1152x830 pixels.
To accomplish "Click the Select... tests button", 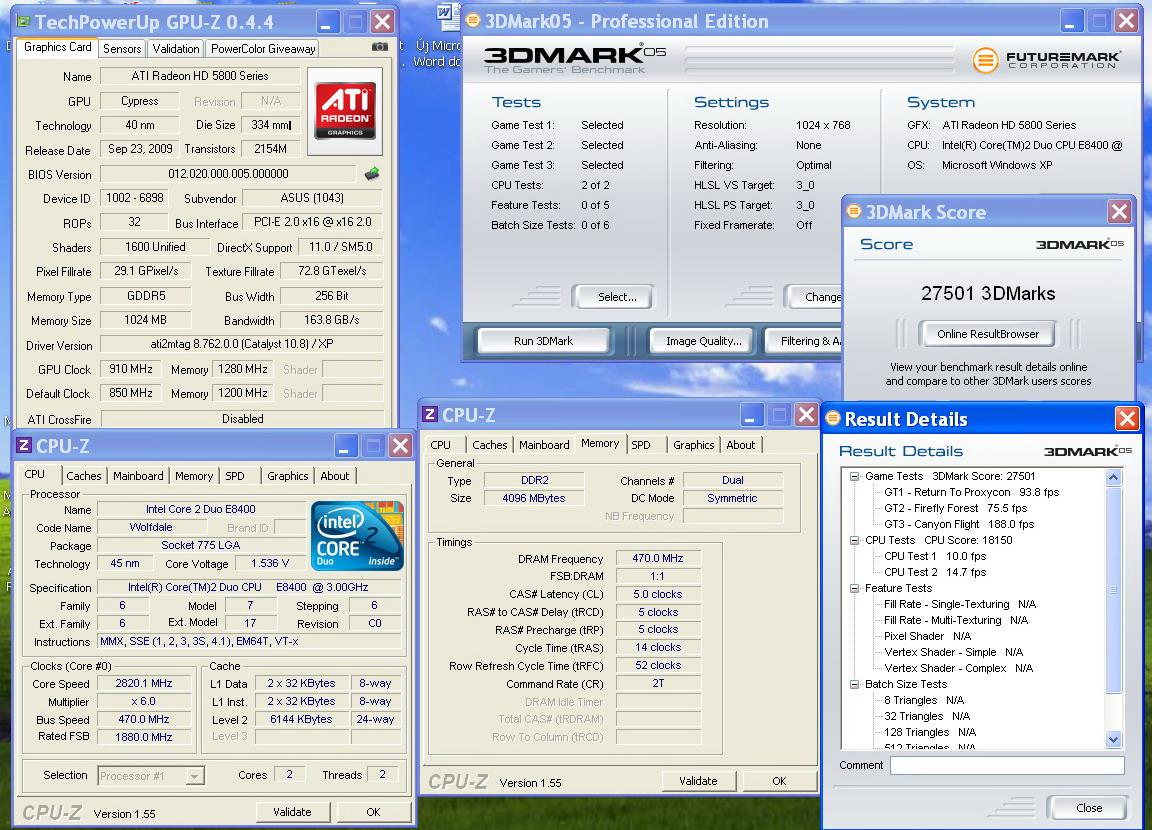I will (x=613, y=297).
